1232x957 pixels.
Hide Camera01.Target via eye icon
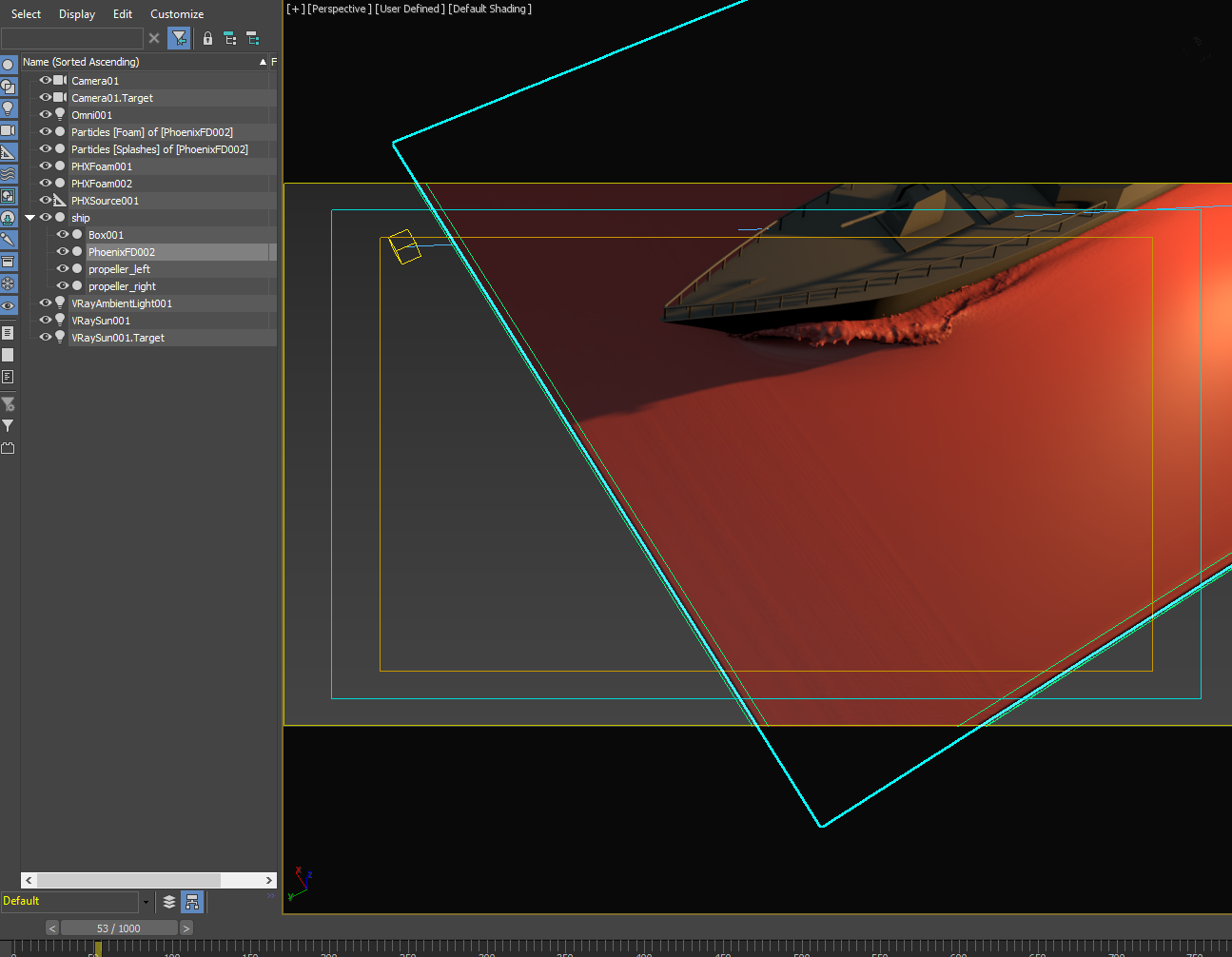[45, 98]
